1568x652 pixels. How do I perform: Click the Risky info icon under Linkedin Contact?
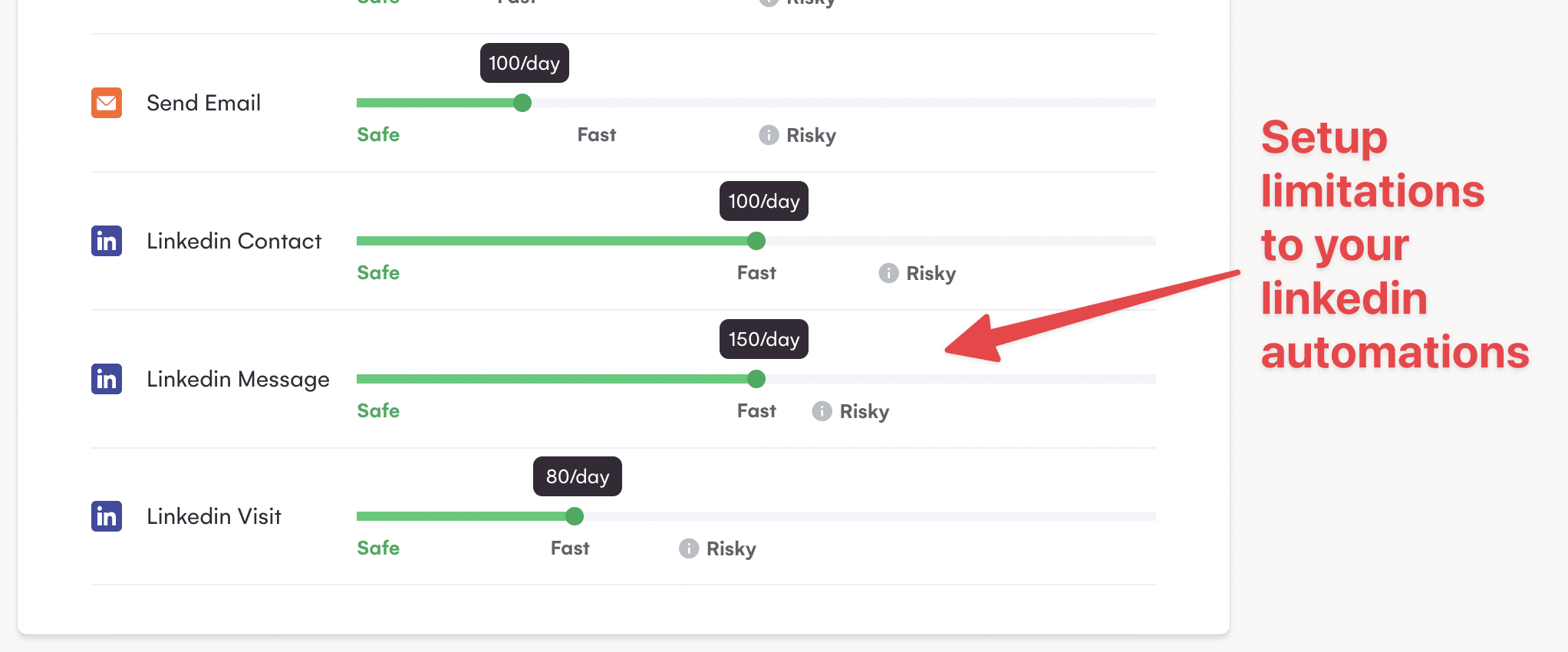click(x=888, y=273)
